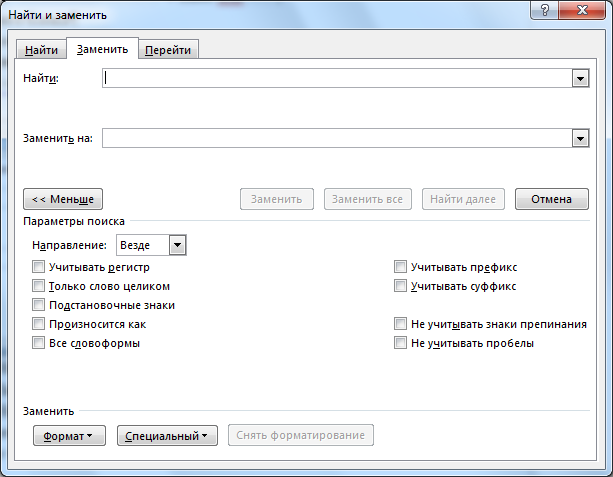Cancel with the Отмена button
This screenshot has height=477, width=613.
552,199
